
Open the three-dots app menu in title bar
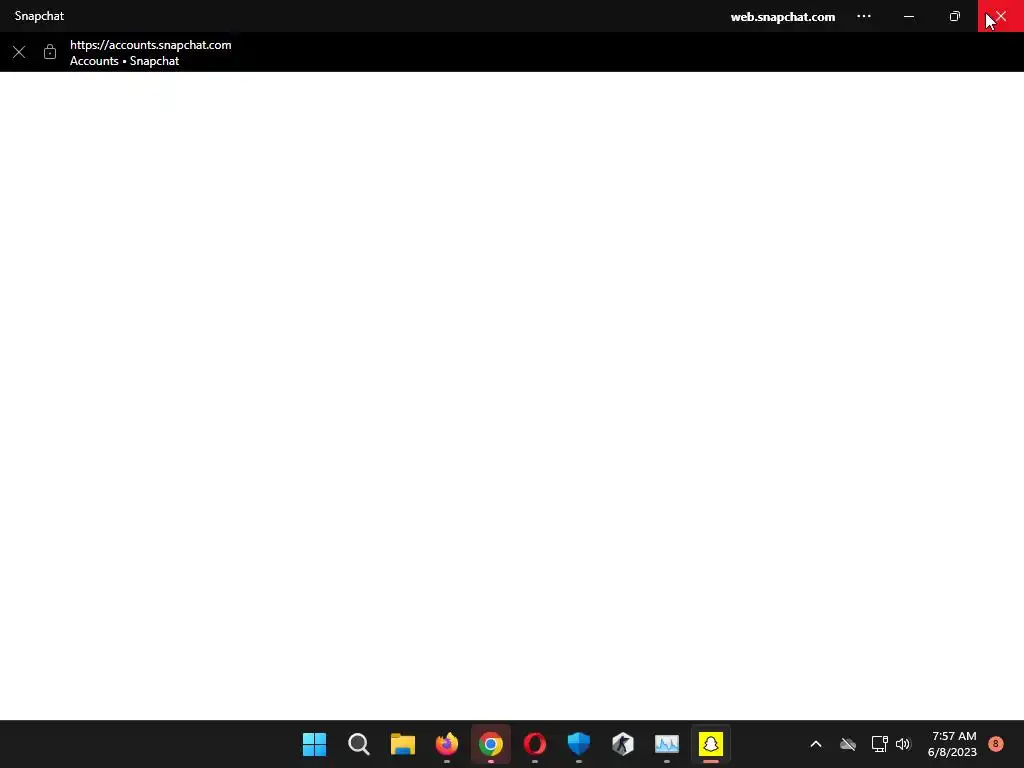pos(863,16)
